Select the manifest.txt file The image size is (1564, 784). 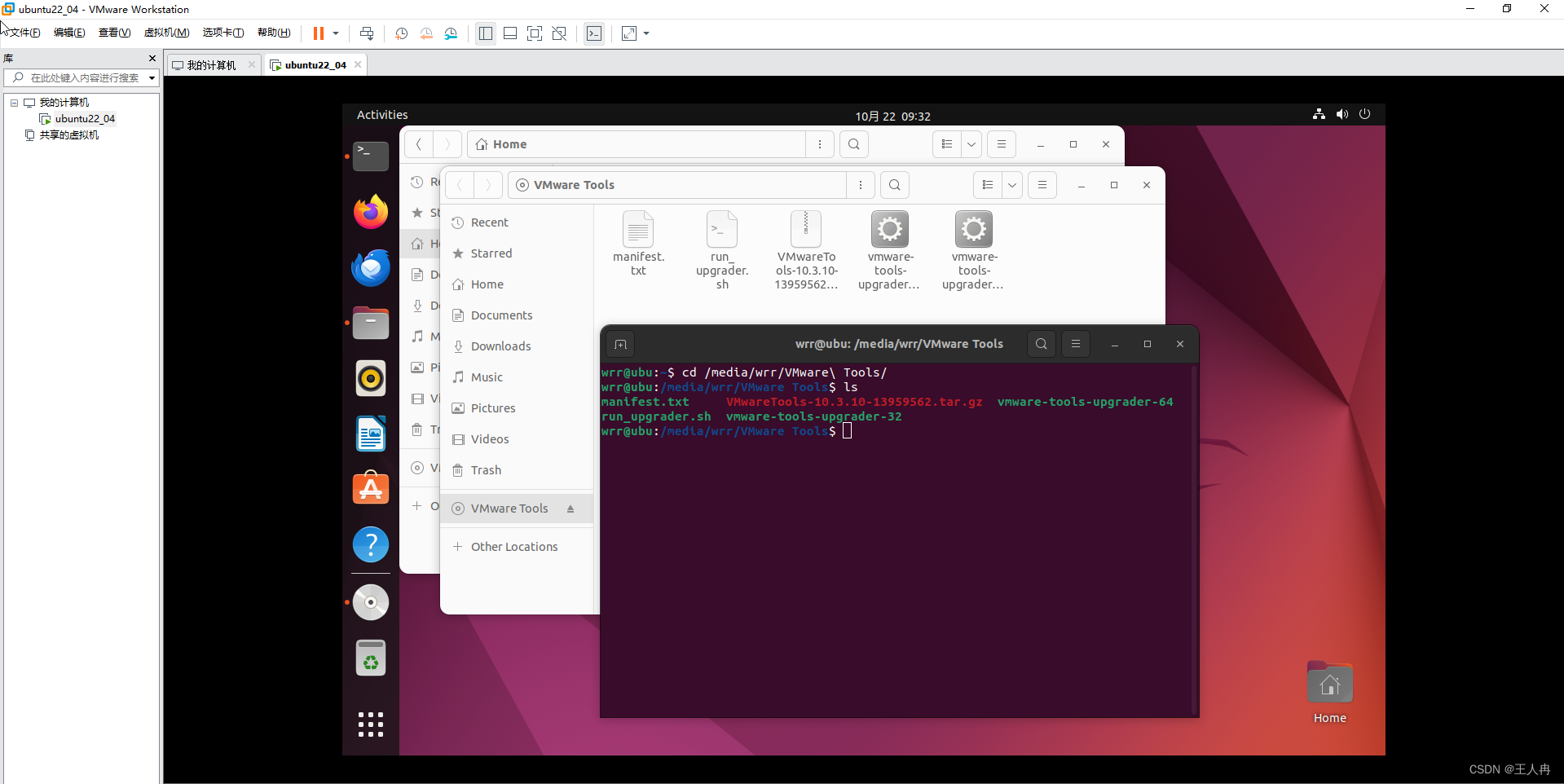click(638, 244)
